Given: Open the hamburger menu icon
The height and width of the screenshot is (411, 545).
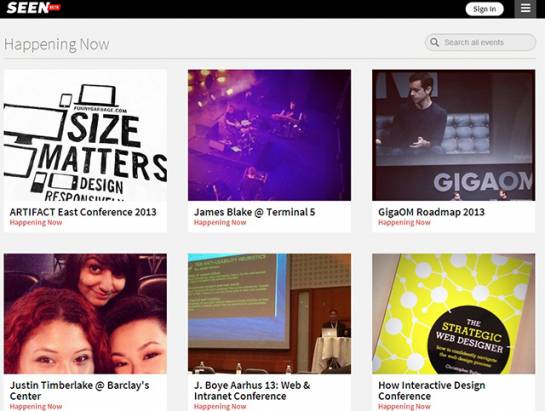Looking at the screenshot, I should coord(525,8).
